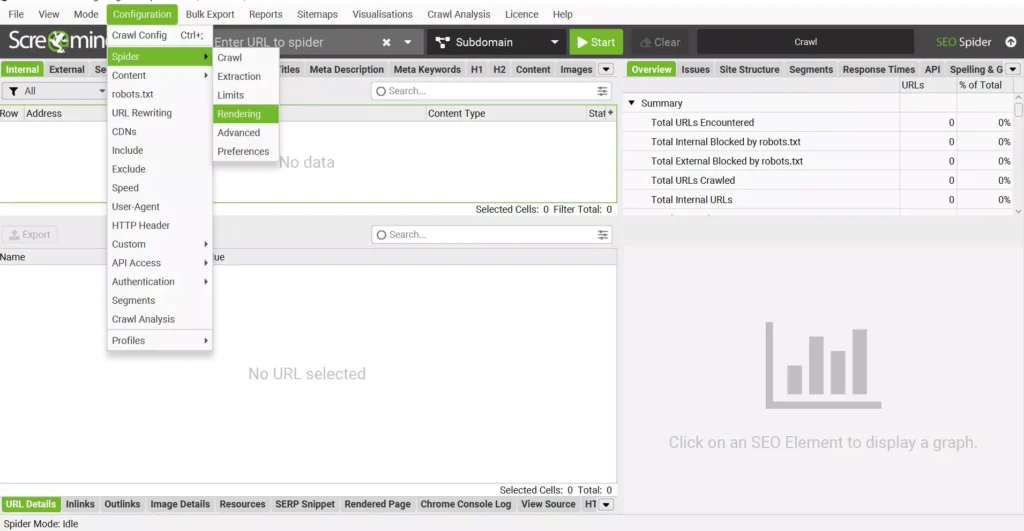Expand the API Access submenu
1024x531 pixels.
(x=159, y=263)
